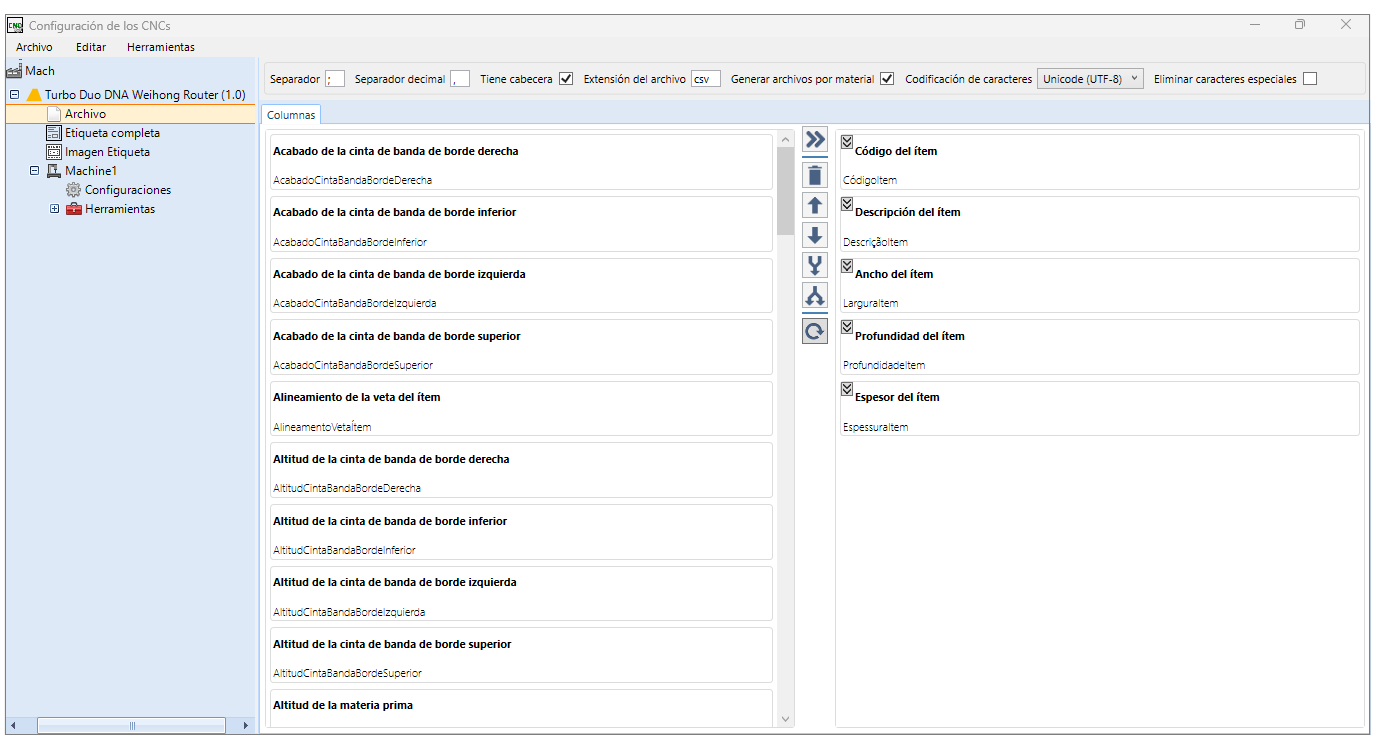Select Acabado de la cinta borde derecha
The height and width of the screenshot is (742, 1378).
pyautogui.click(x=521, y=162)
